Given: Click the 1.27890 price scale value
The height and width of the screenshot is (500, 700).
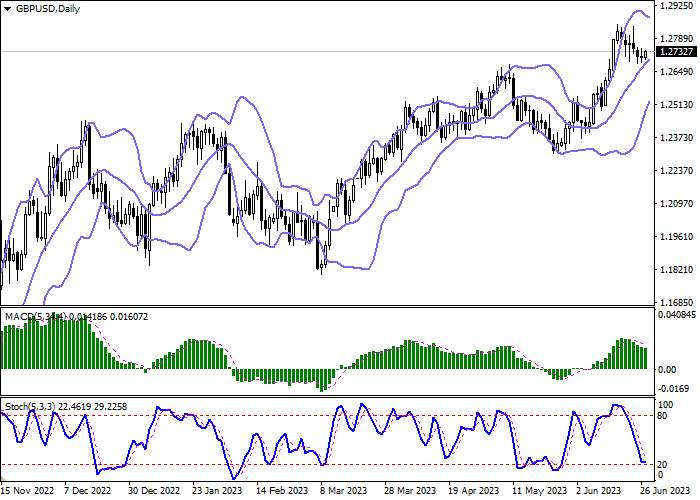Looking at the screenshot, I should (676, 39).
